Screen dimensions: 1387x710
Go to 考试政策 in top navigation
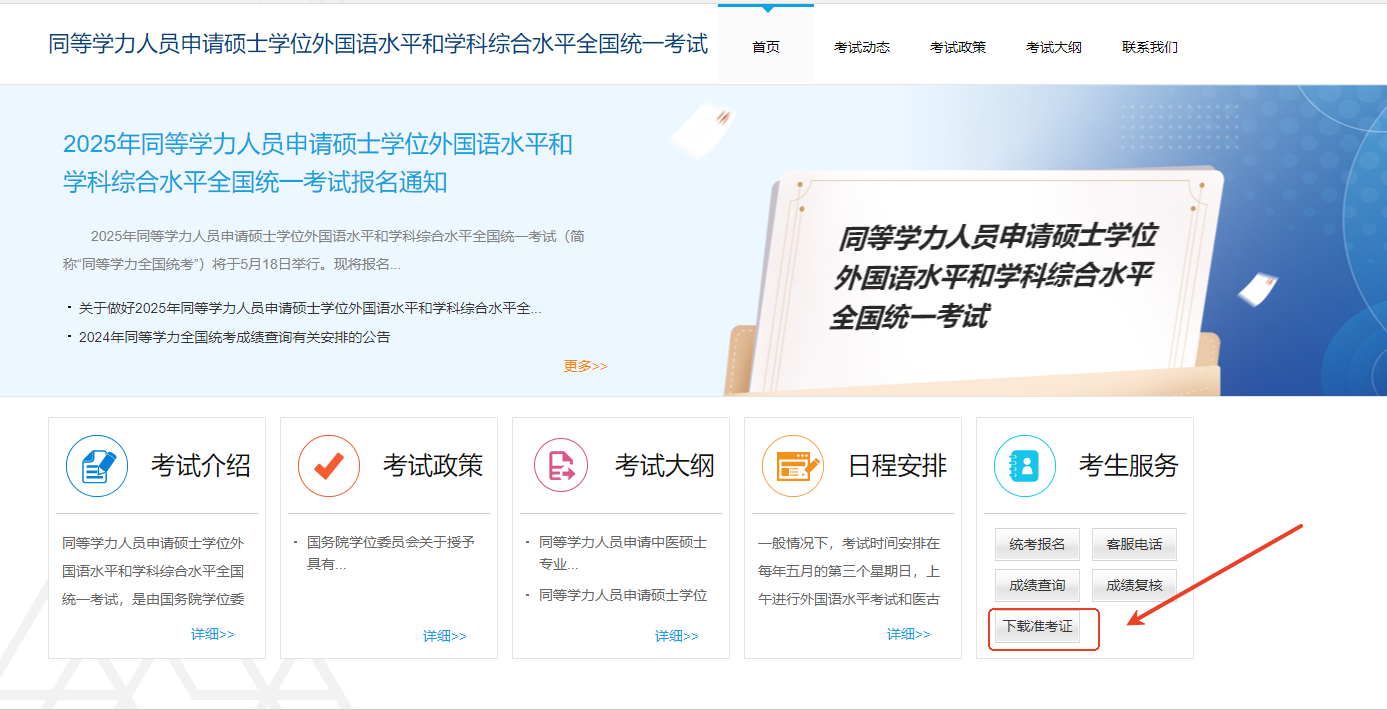(958, 47)
